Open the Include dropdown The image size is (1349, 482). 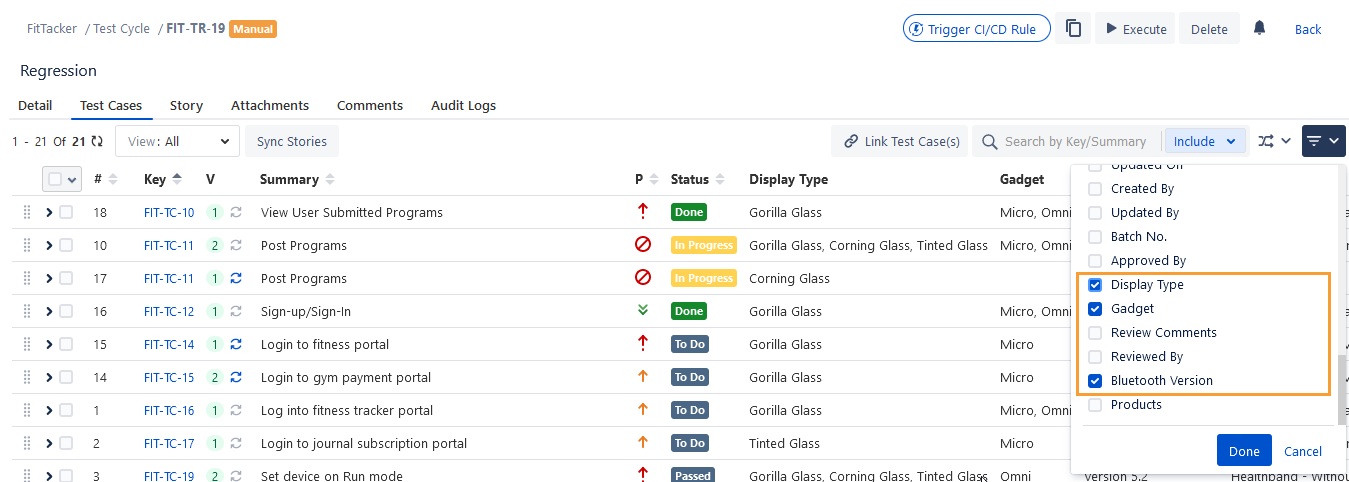pyautogui.click(x=1206, y=141)
